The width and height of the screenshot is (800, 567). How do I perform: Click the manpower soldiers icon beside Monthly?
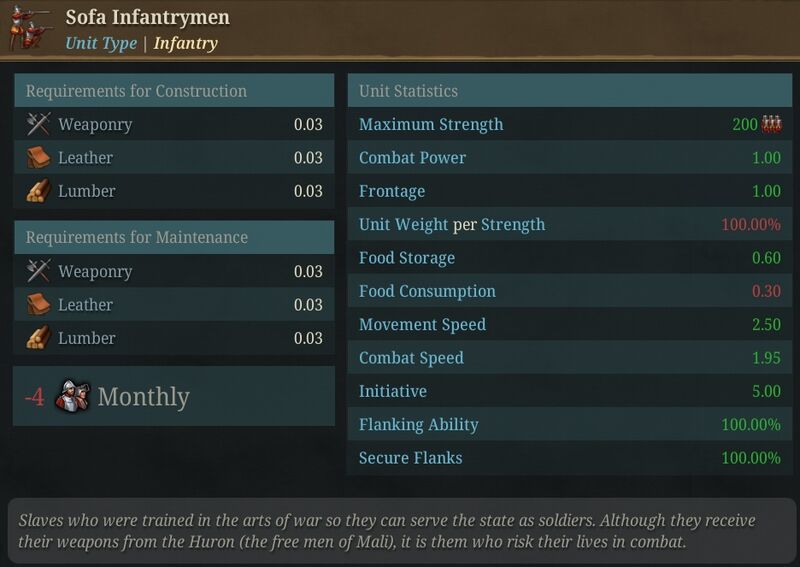72,396
